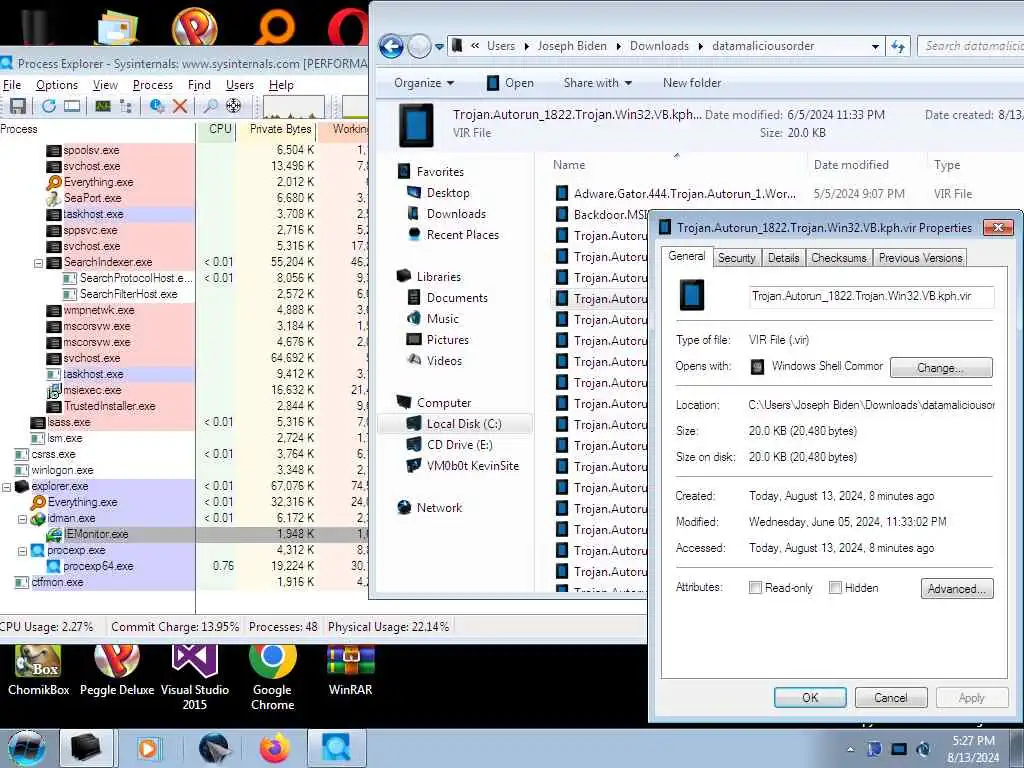This screenshot has height=768, width=1024.
Task: Collapse the explorer.exe tree node
Action: [x=7, y=487]
